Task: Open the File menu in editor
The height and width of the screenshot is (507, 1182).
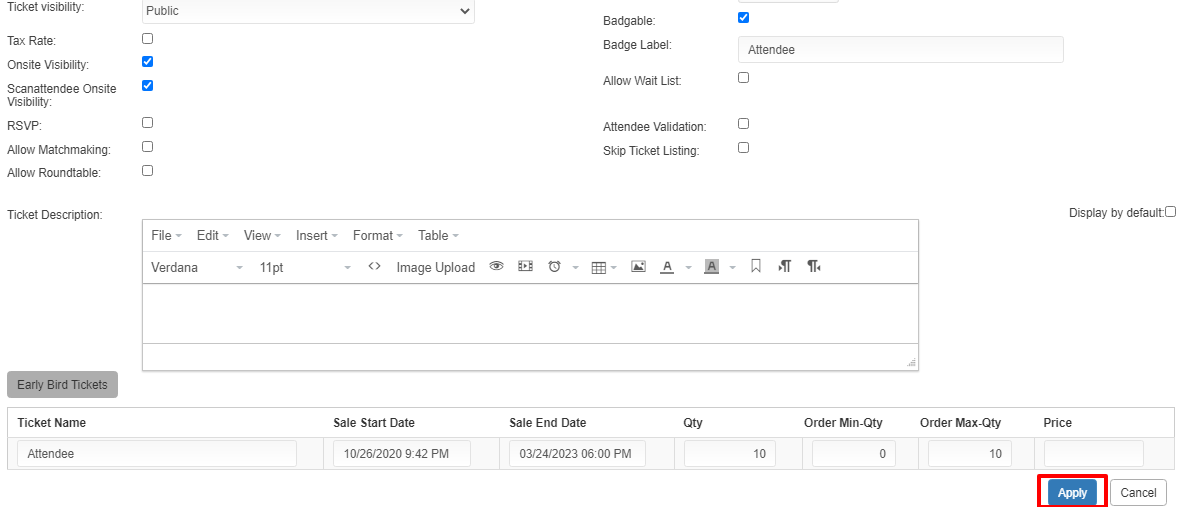Action: point(167,236)
